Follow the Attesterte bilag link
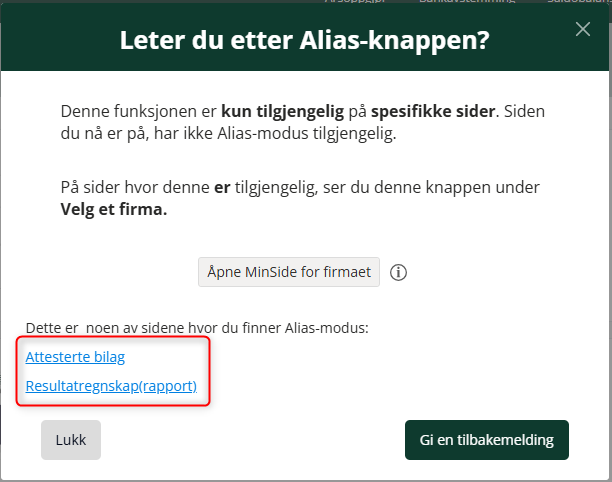This screenshot has height=482, width=612. click(x=75, y=357)
